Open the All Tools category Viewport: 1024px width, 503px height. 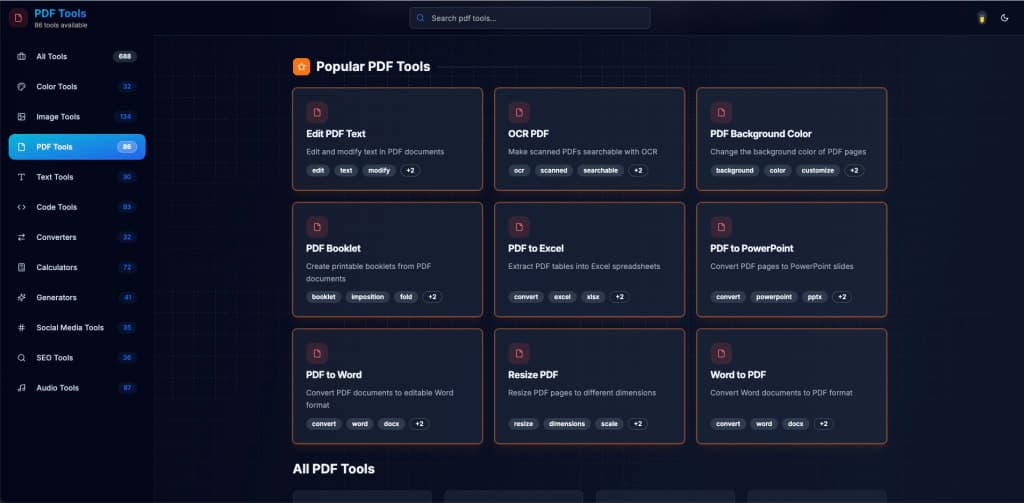[x=77, y=57]
